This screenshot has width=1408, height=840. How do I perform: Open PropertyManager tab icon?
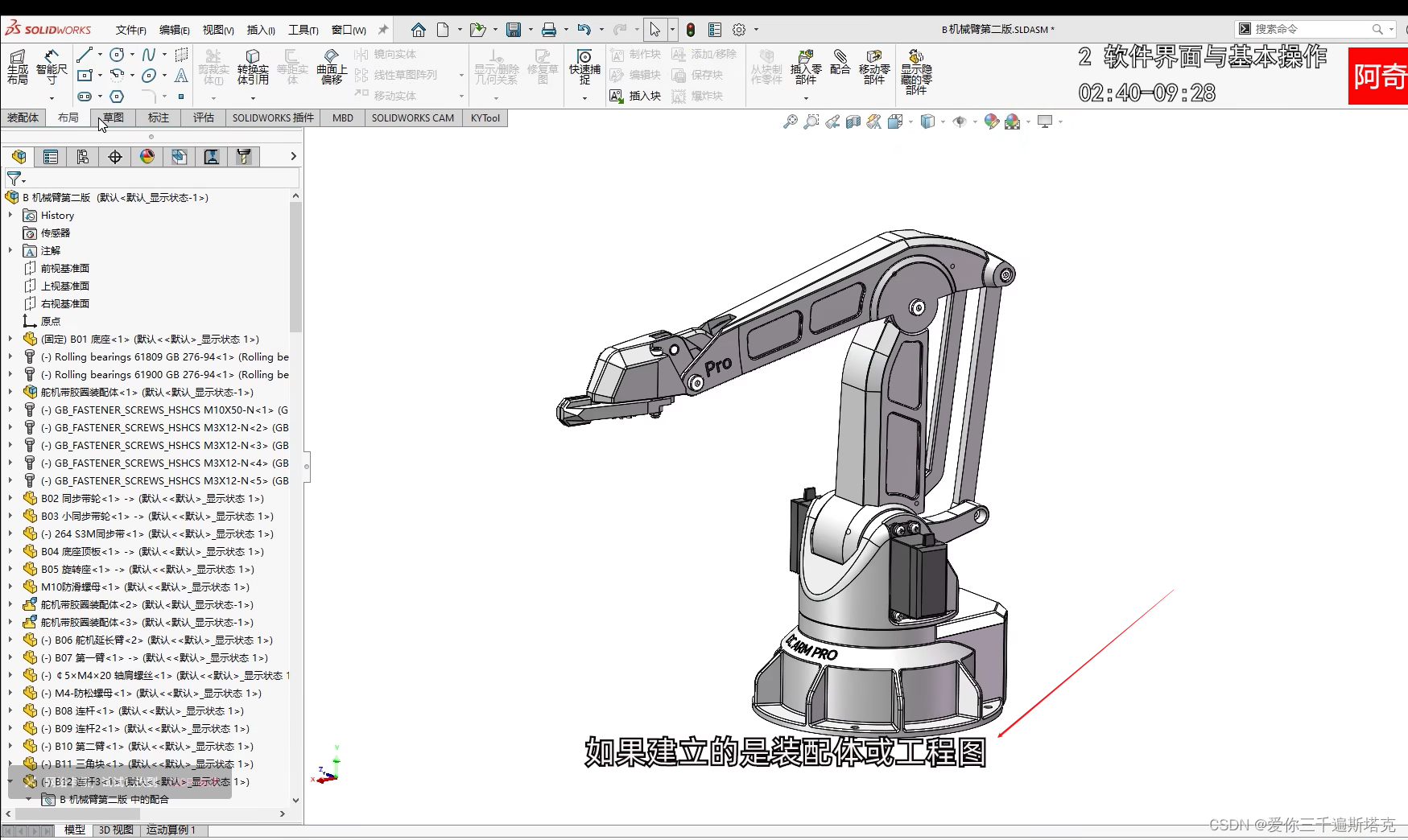[x=51, y=157]
